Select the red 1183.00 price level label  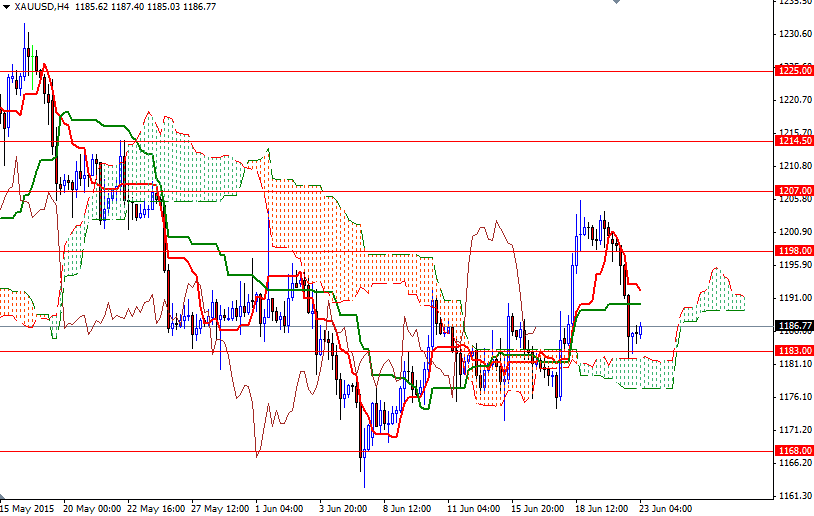point(793,351)
